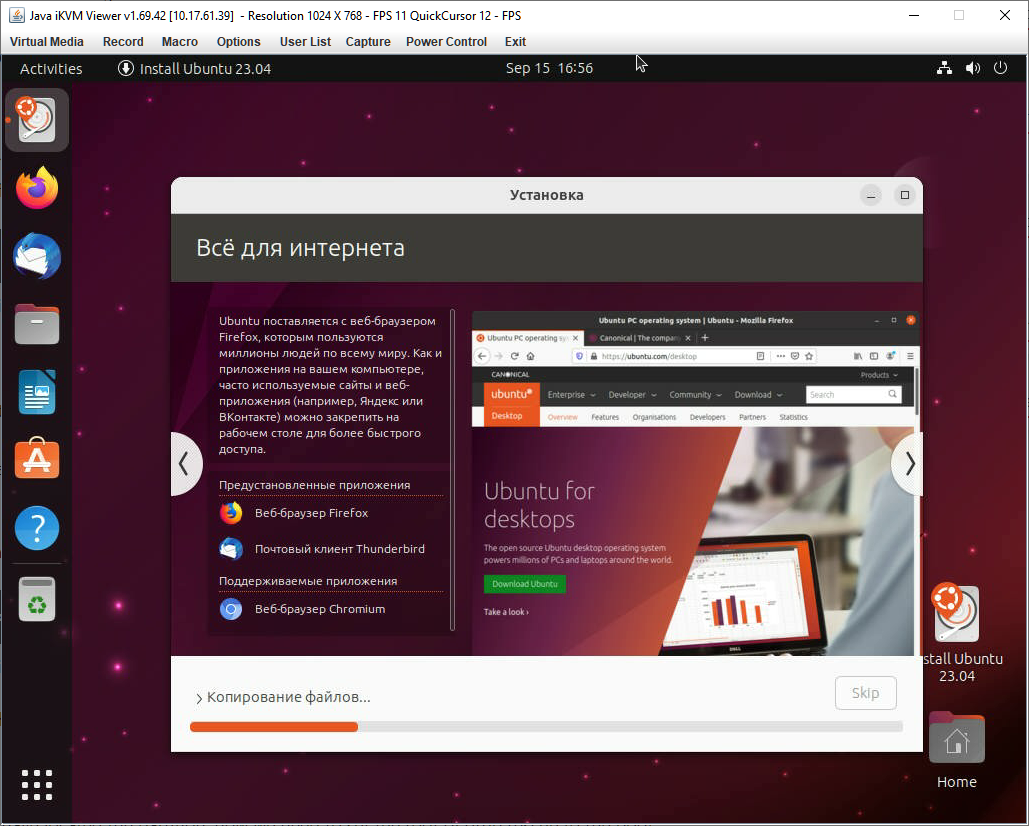Open the Files manager in the dock
1029x826 pixels.
(37, 324)
